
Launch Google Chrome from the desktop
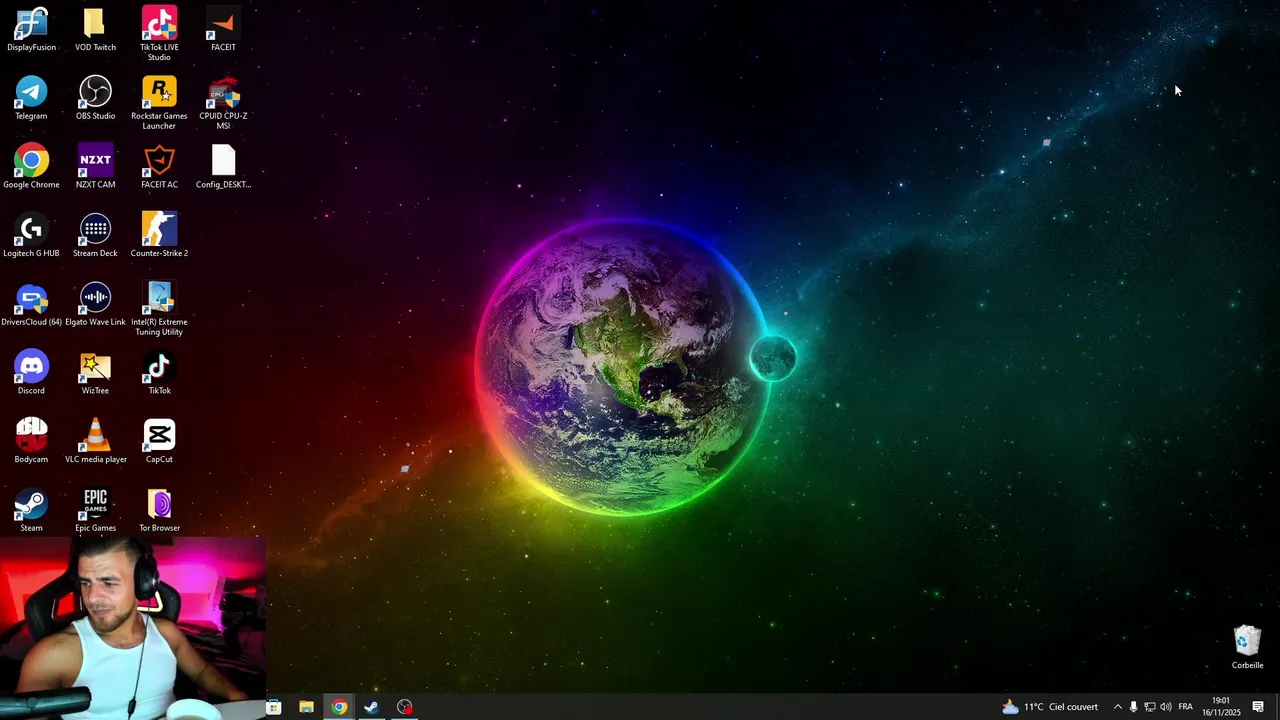click(31, 167)
